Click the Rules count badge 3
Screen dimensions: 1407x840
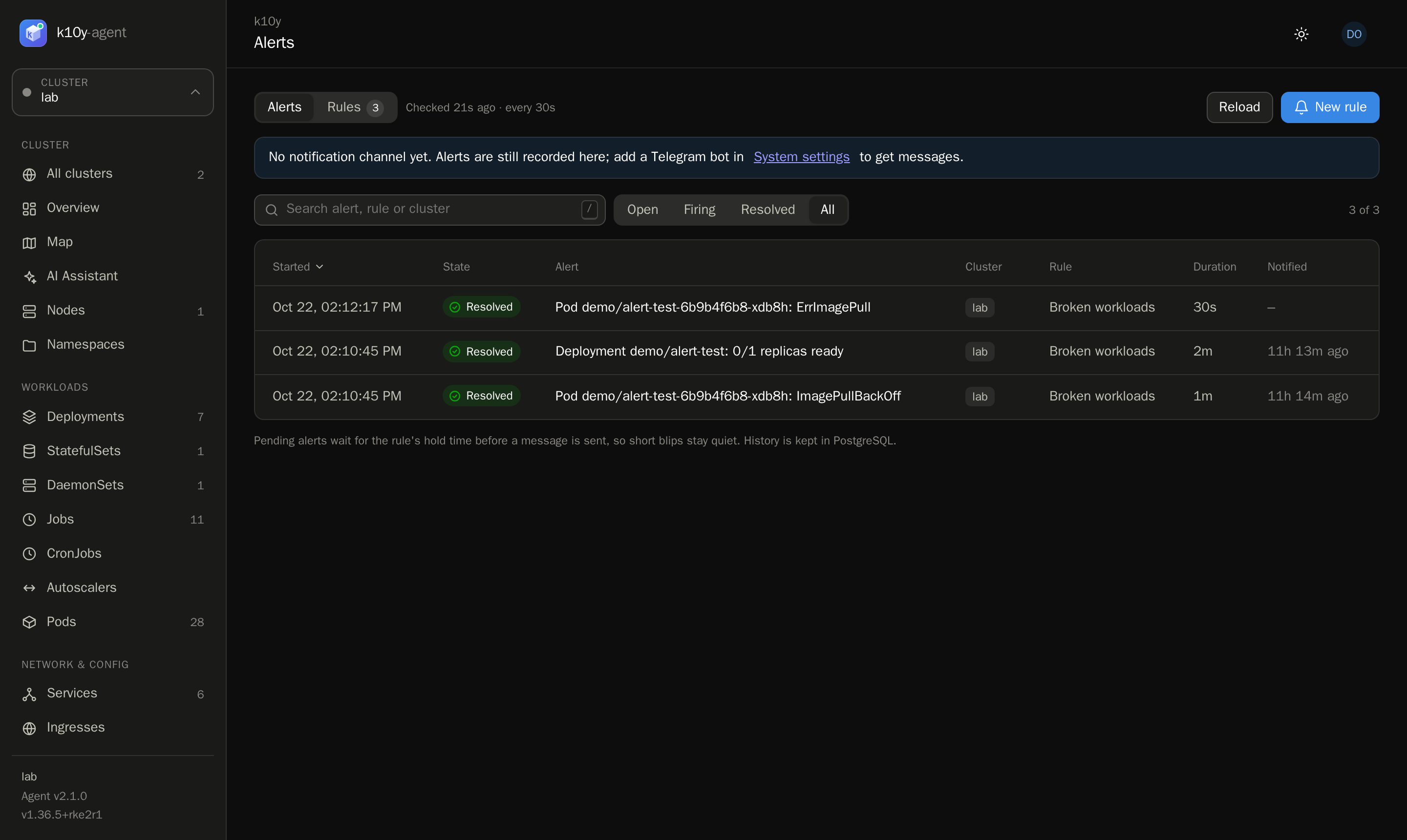coord(375,107)
